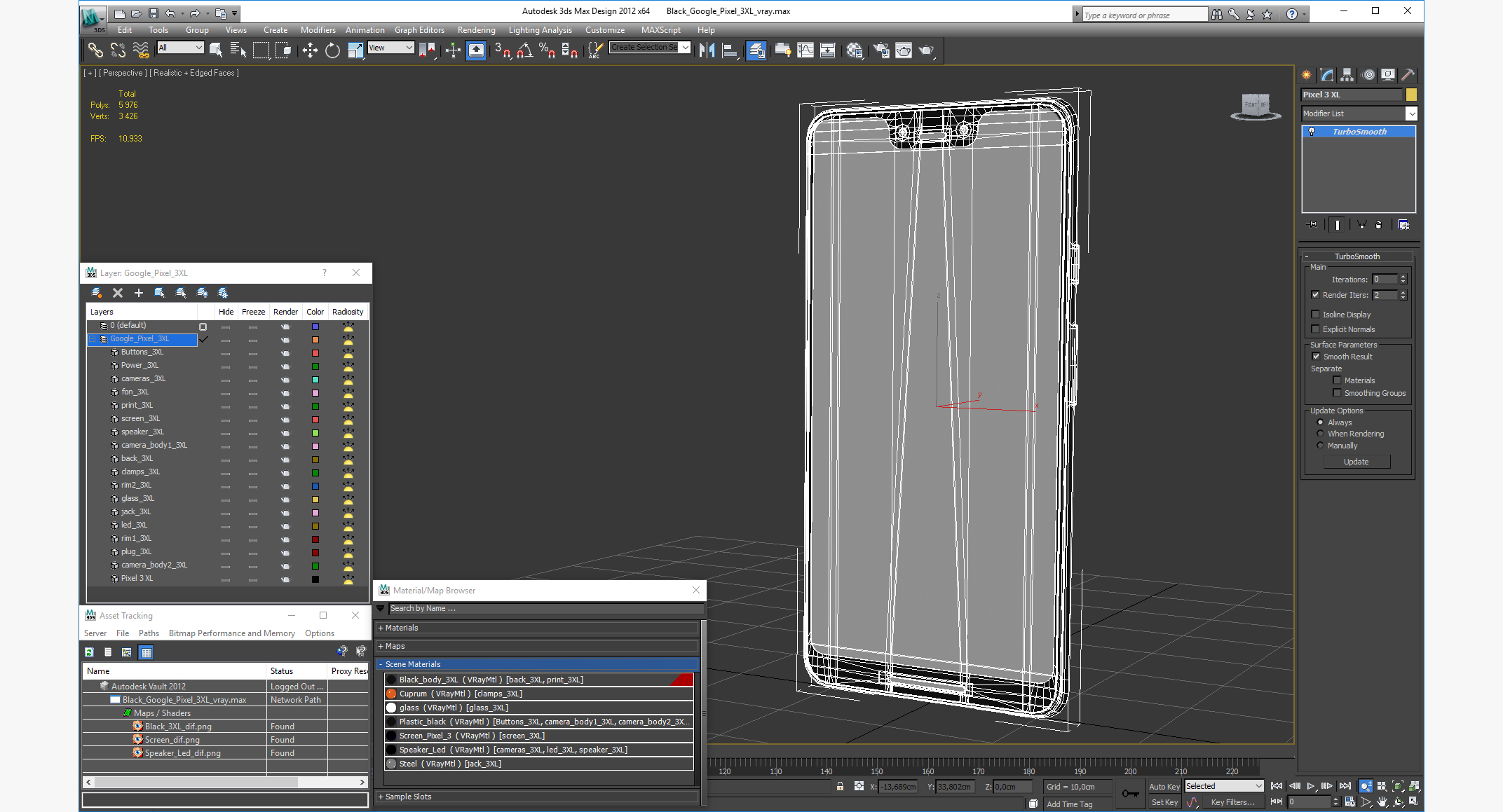Viewport: 1503px width, 812px height.
Task: Open the Edit menu
Action: (x=125, y=30)
